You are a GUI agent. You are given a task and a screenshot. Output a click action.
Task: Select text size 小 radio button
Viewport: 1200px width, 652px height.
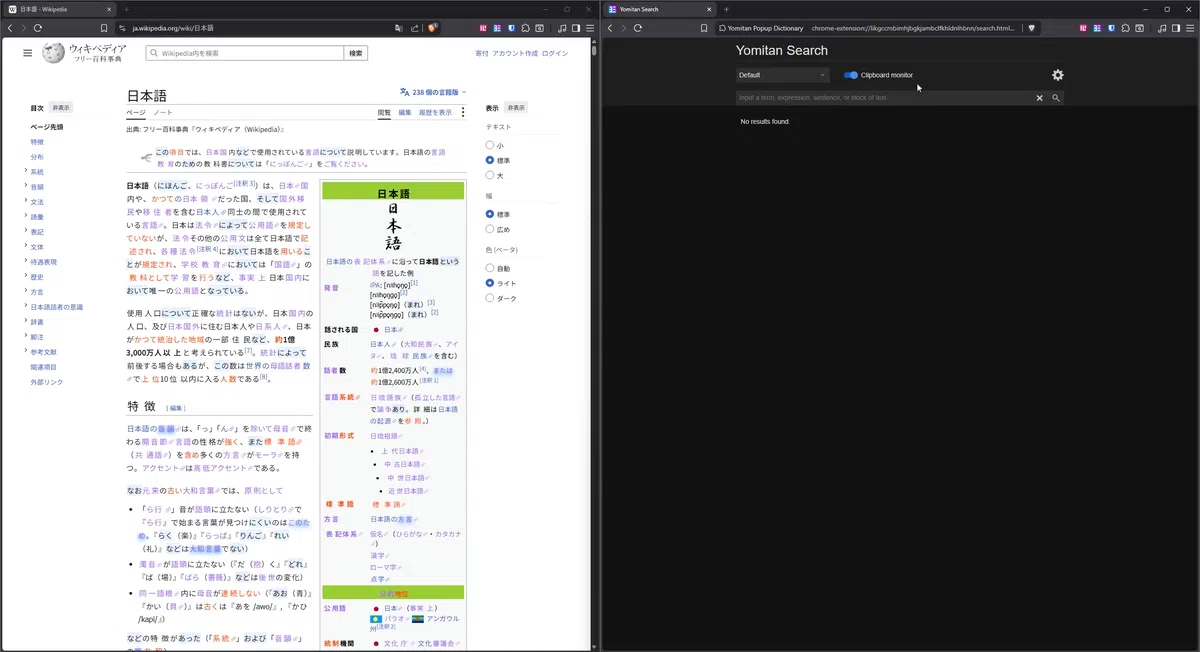pos(490,145)
